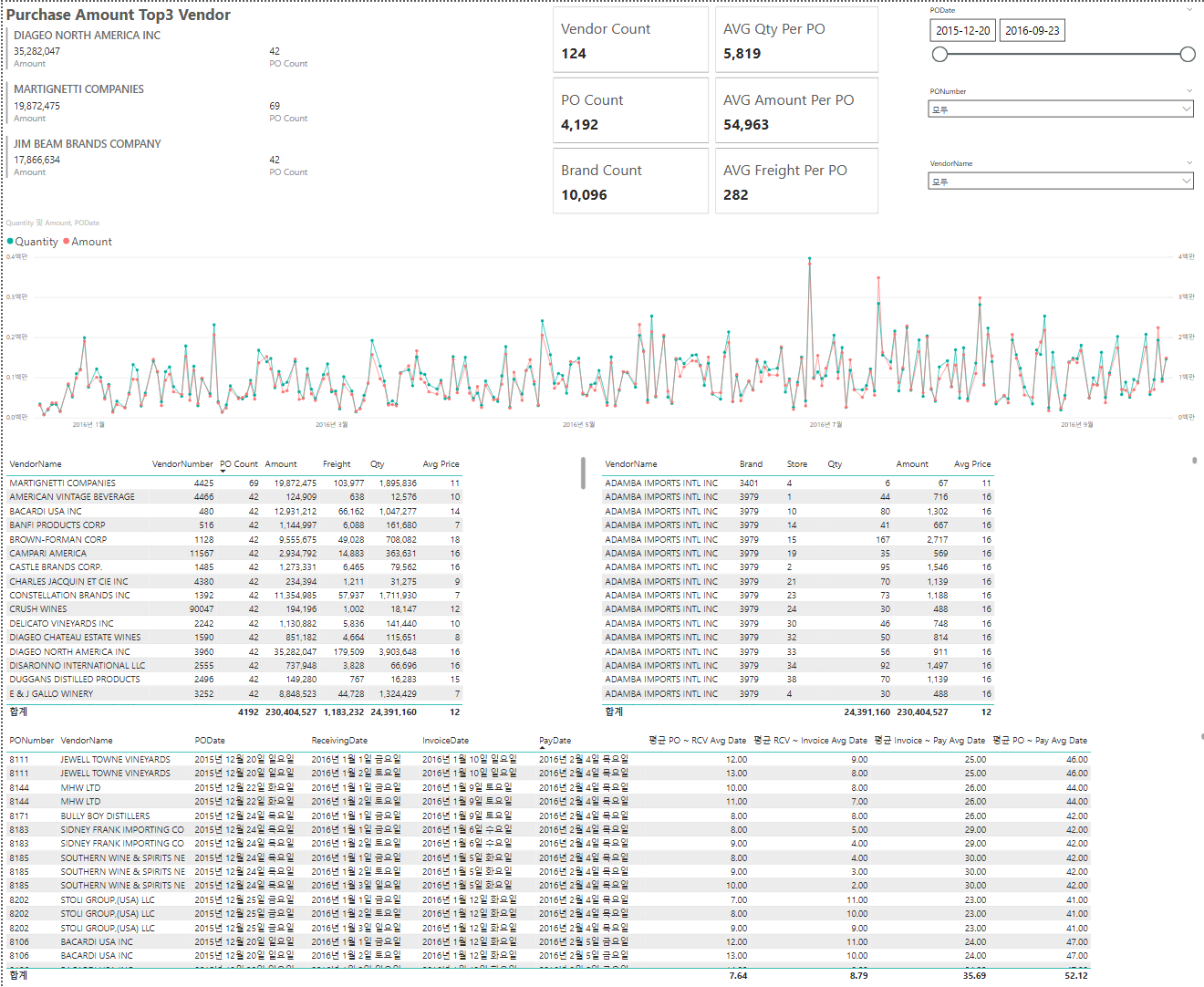
Task: Select the Purchase Amount Top3 Vendor title
Action: [119, 15]
